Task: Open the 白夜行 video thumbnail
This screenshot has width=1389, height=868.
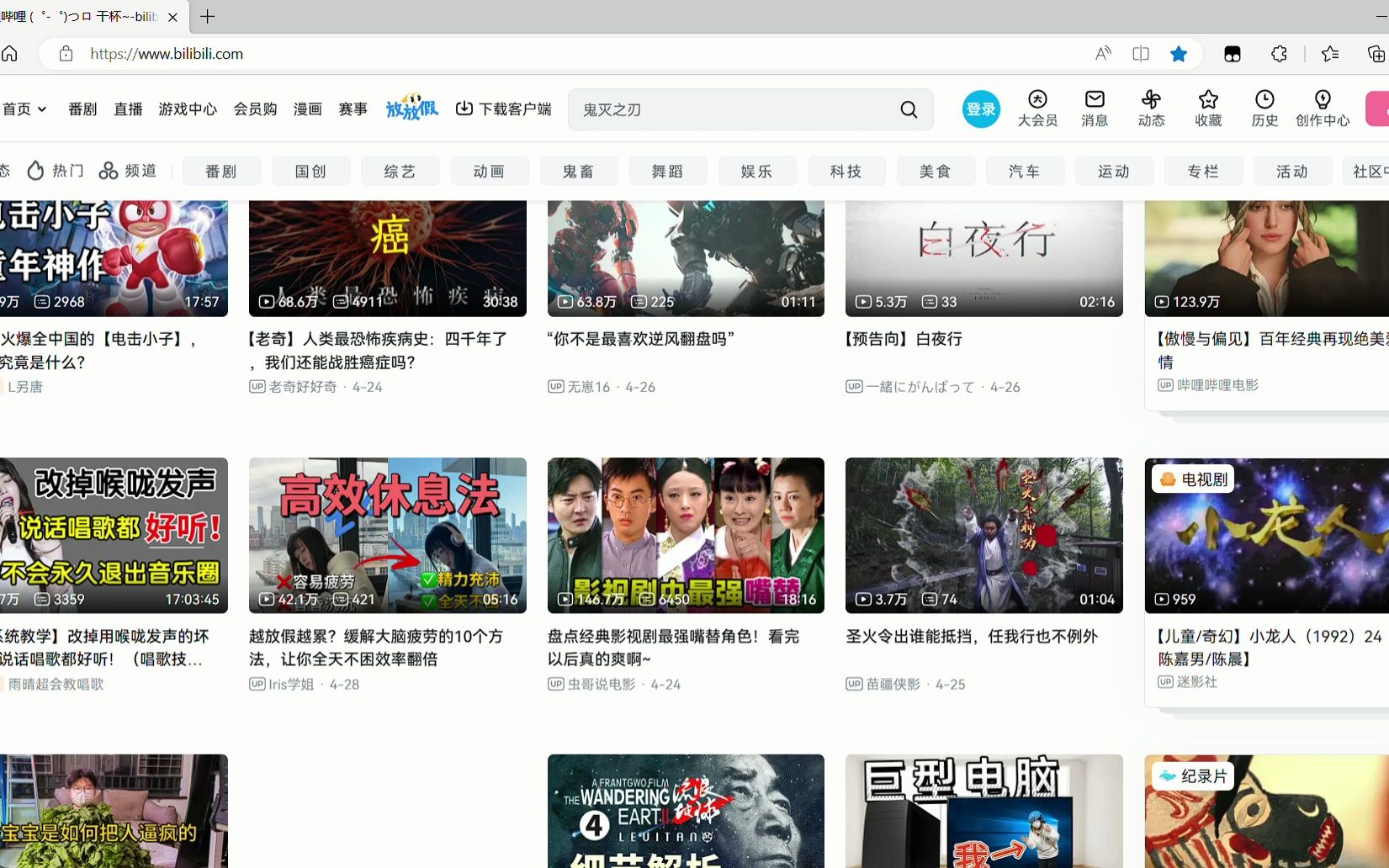Action: 984,258
